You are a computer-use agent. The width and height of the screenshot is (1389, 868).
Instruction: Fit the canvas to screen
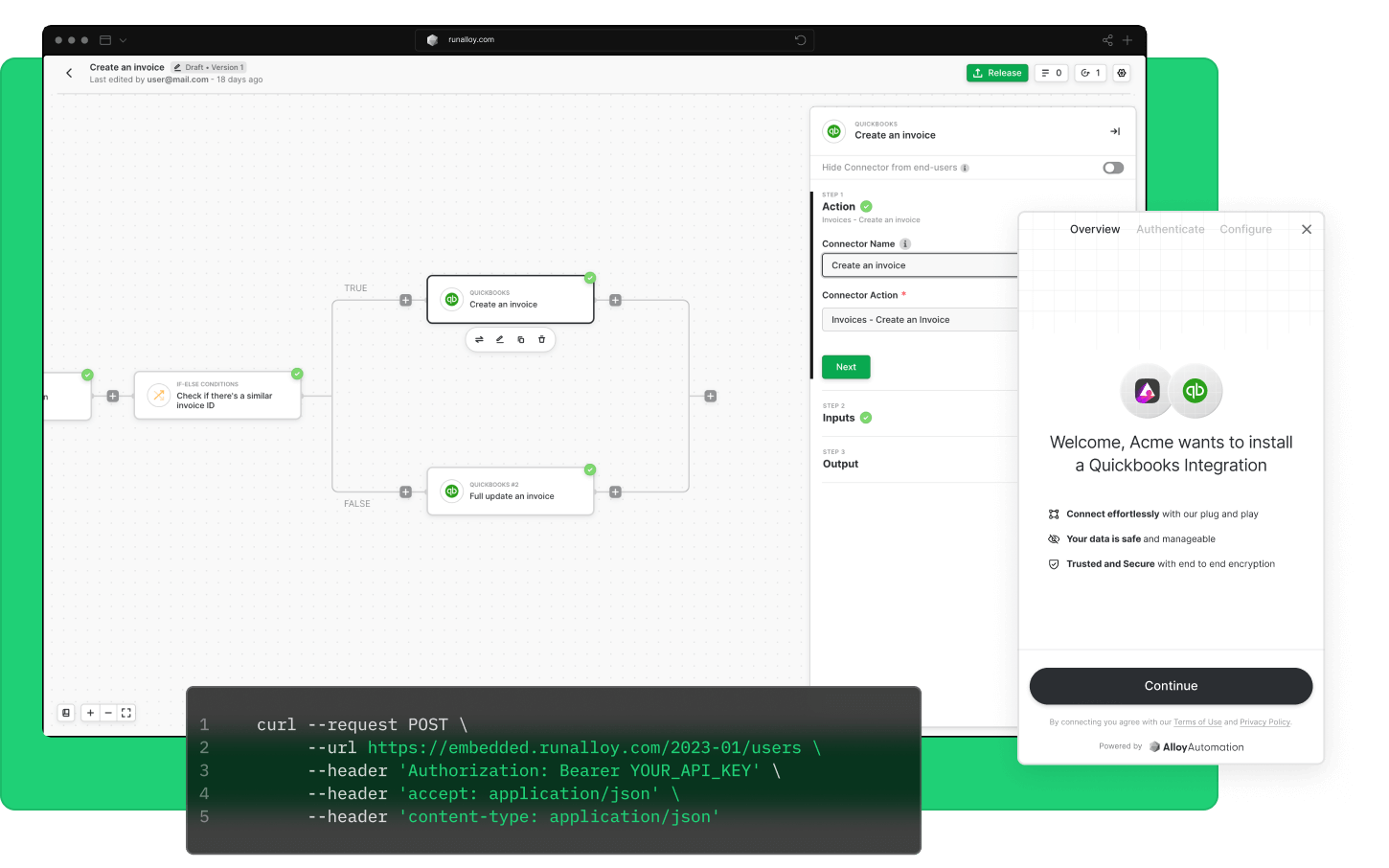pos(126,713)
